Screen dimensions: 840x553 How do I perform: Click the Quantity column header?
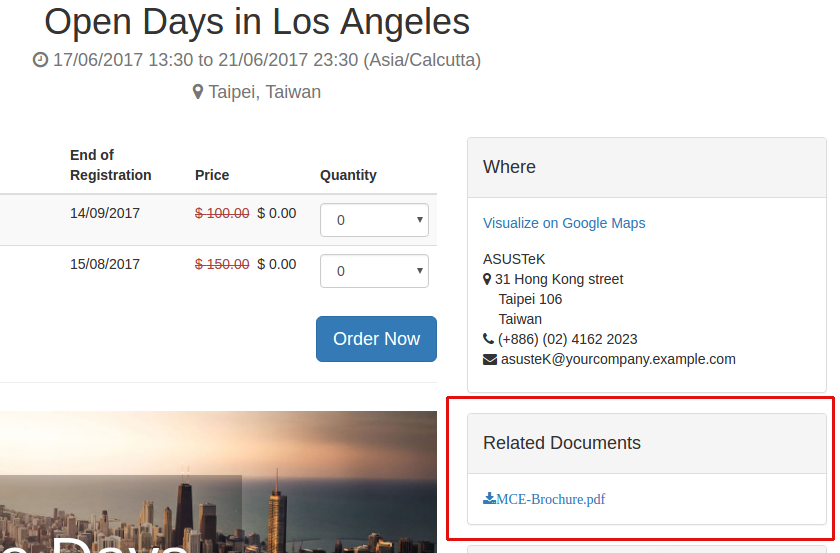pyautogui.click(x=348, y=175)
